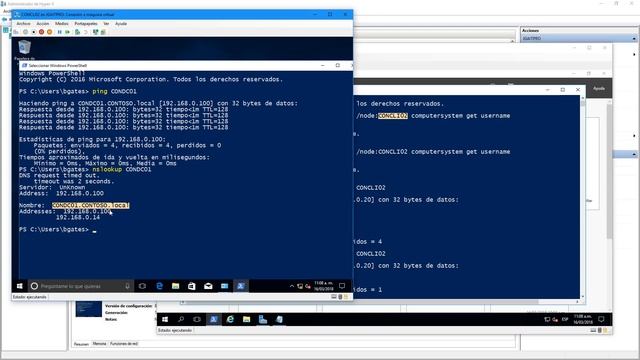
Task: Open Task View in CONCLI02 VM taskbar
Action: pyautogui.click(x=142, y=286)
